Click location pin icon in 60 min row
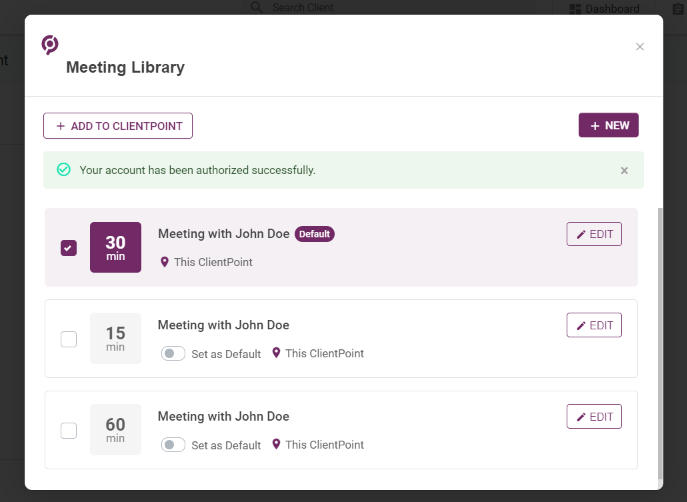 [x=276, y=444]
